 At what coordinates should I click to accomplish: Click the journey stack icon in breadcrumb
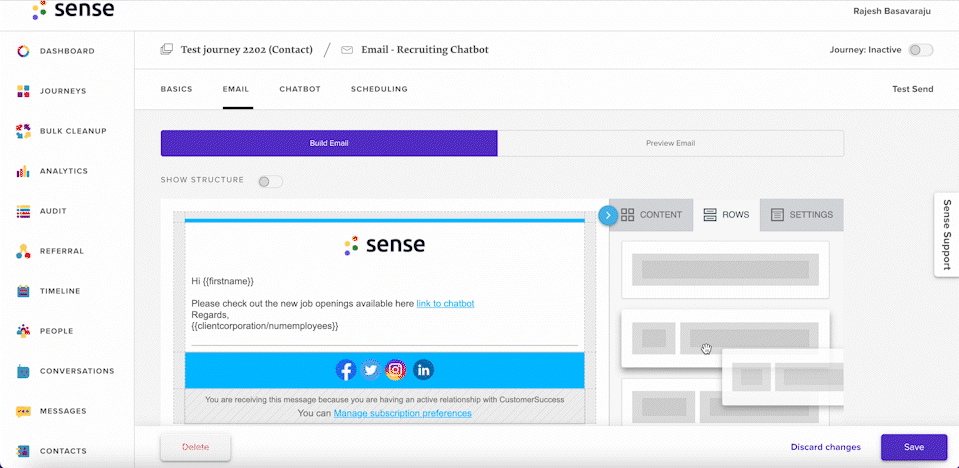pyautogui.click(x=166, y=50)
